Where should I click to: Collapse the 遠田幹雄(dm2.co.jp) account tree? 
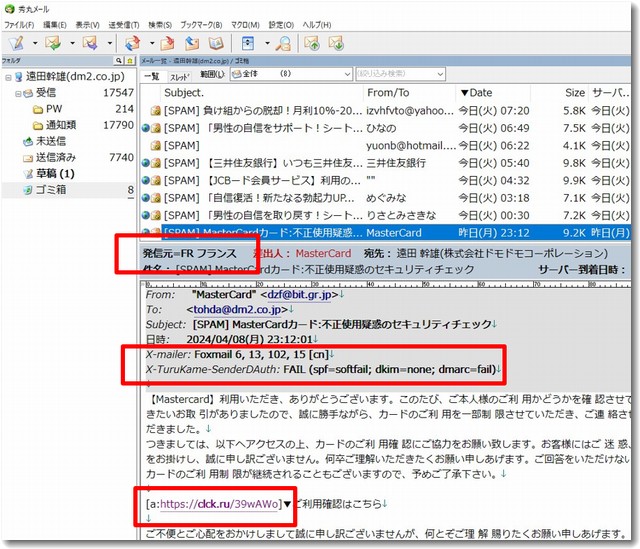click(x=8, y=77)
